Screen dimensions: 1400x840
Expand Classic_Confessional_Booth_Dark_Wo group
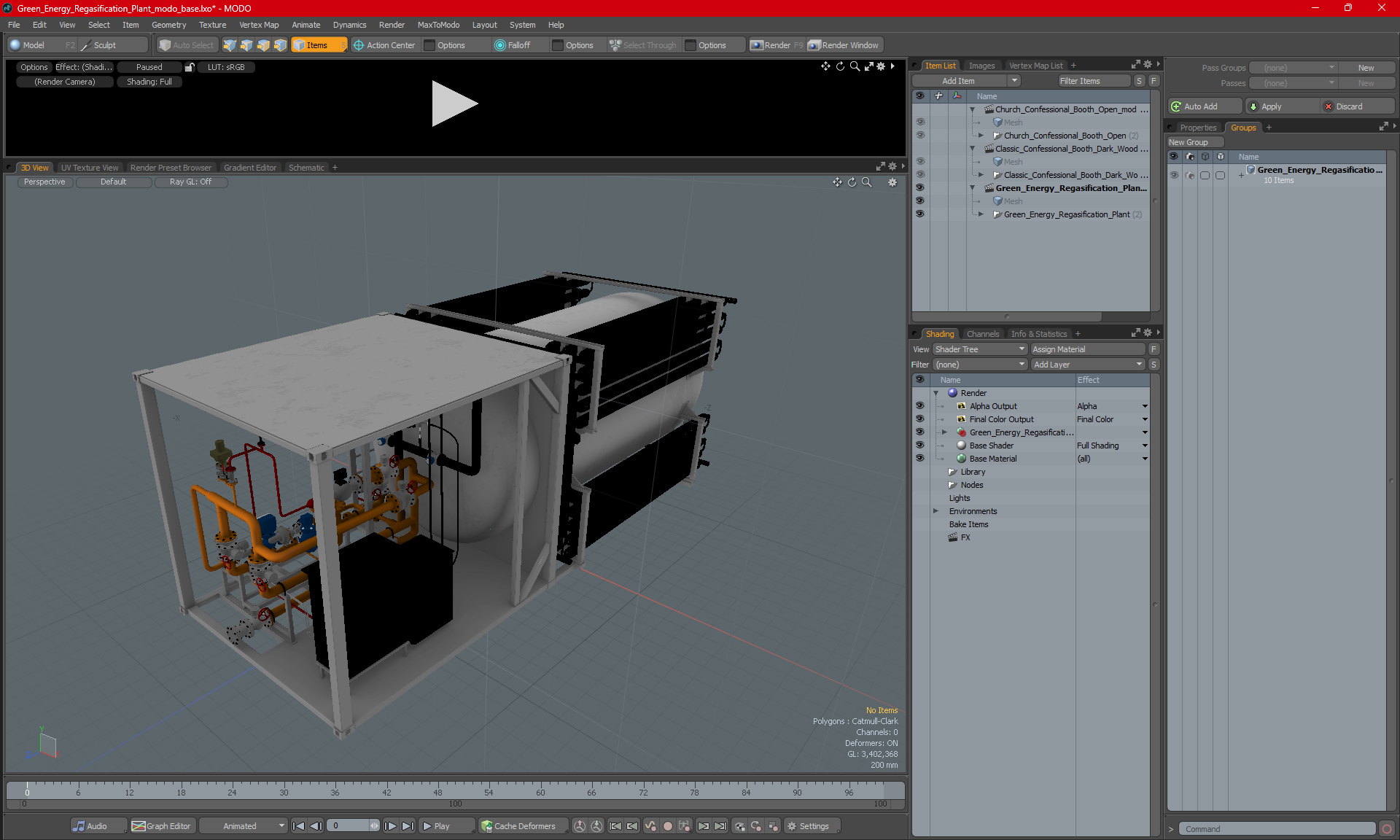click(x=981, y=175)
